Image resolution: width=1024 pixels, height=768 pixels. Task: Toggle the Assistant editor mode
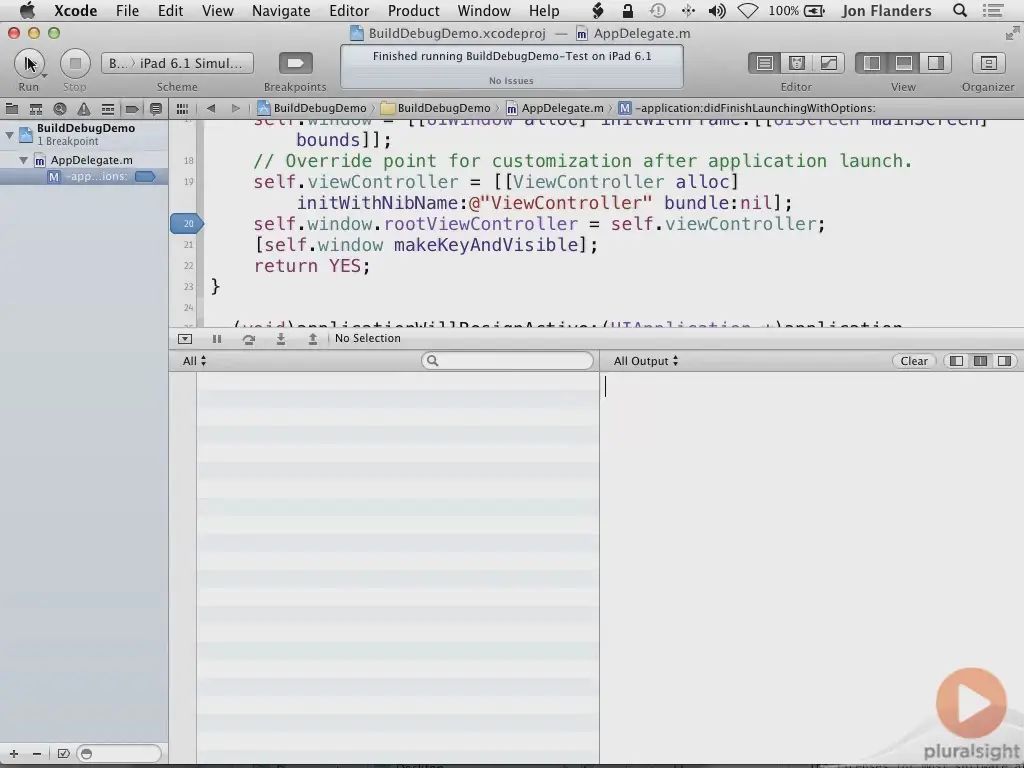(x=797, y=62)
